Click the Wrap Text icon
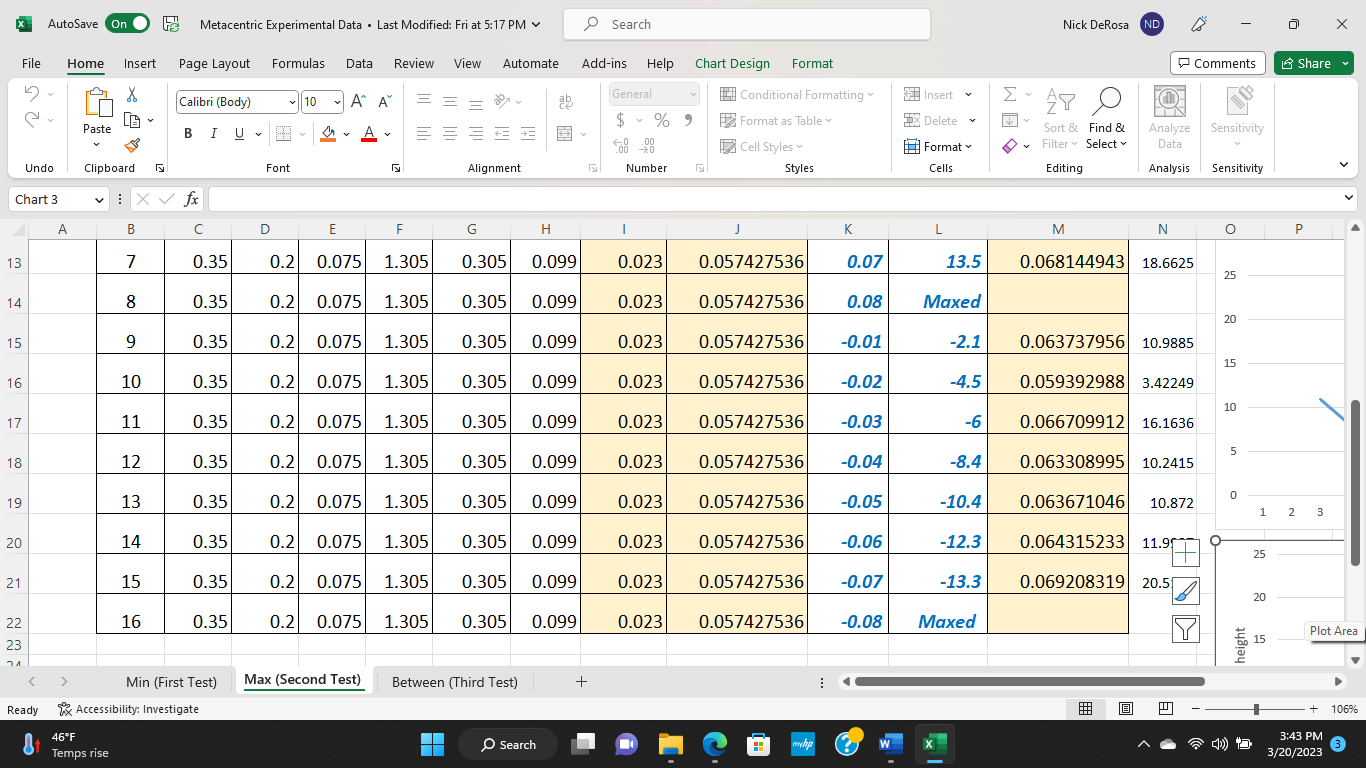Image resolution: width=1366 pixels, height=768 pixels. tap(566, 102)
